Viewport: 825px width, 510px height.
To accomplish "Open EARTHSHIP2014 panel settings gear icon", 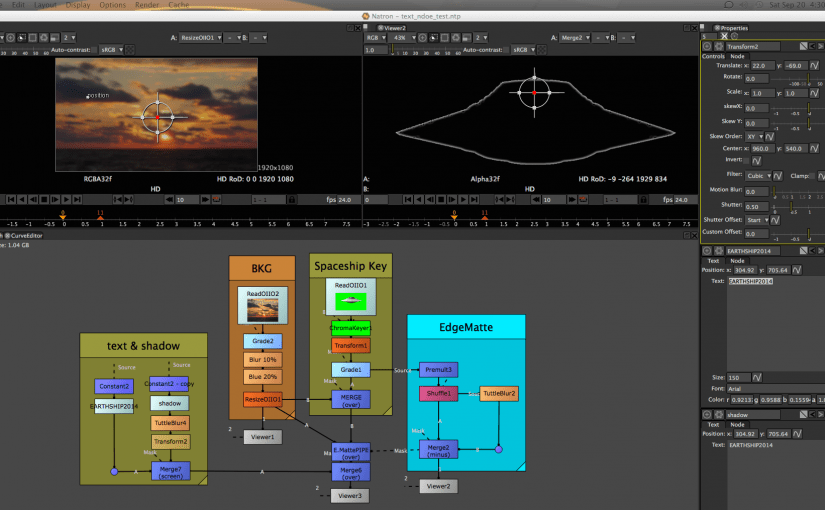I will 718,251.
